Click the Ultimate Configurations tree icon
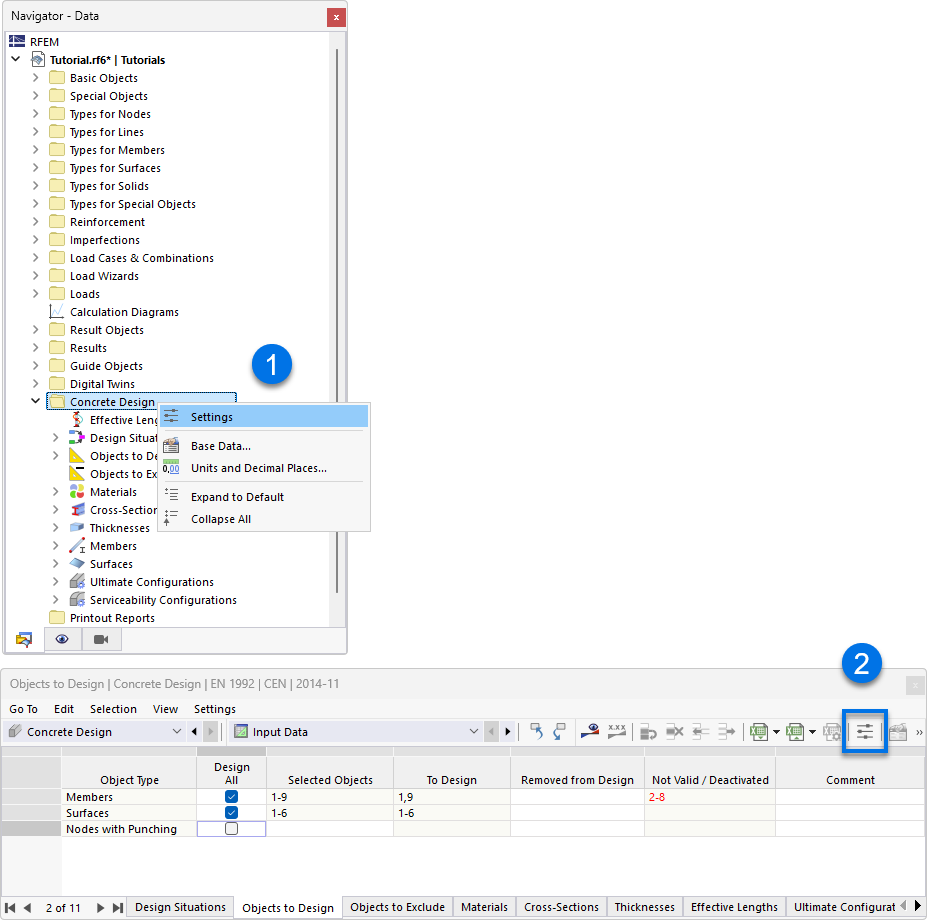Viewport: 927px width, 920px height. [77, 582]
